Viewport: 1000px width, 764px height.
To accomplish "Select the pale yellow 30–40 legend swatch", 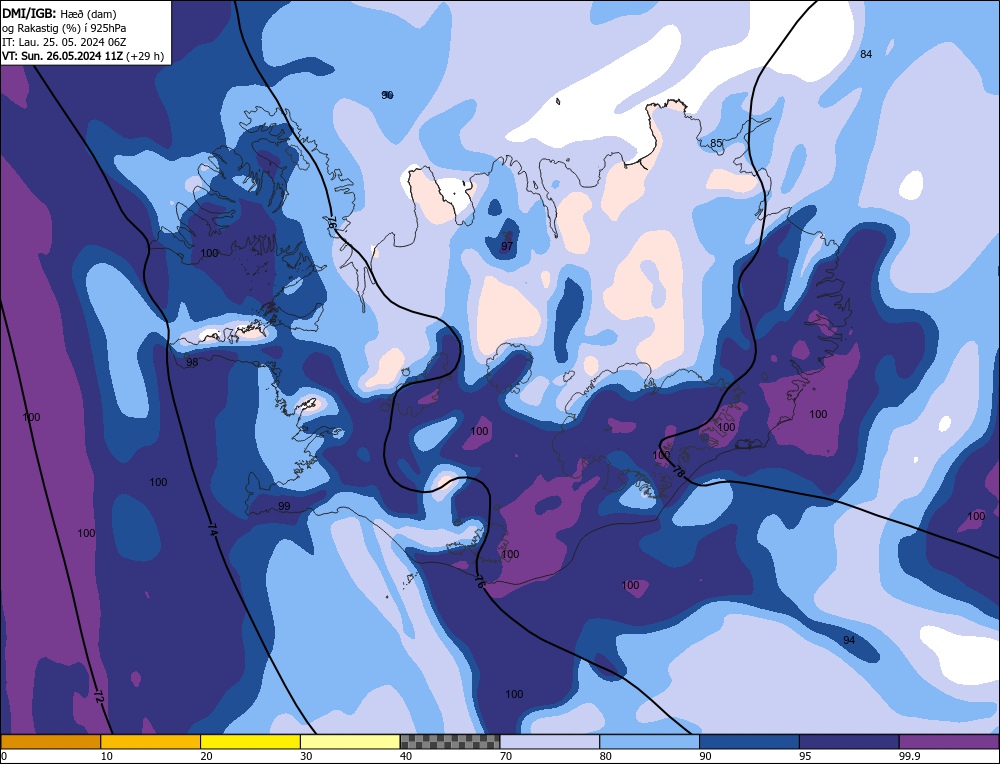I will (x=350, y=742).
